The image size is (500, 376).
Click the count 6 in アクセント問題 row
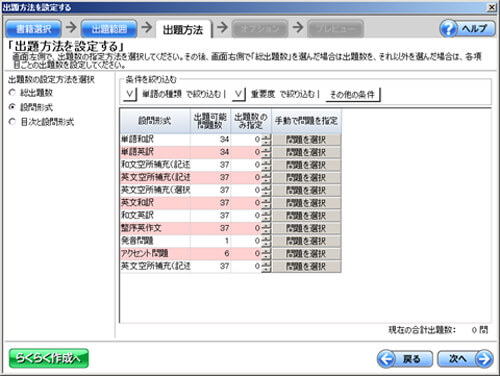[x=227, y=253]
